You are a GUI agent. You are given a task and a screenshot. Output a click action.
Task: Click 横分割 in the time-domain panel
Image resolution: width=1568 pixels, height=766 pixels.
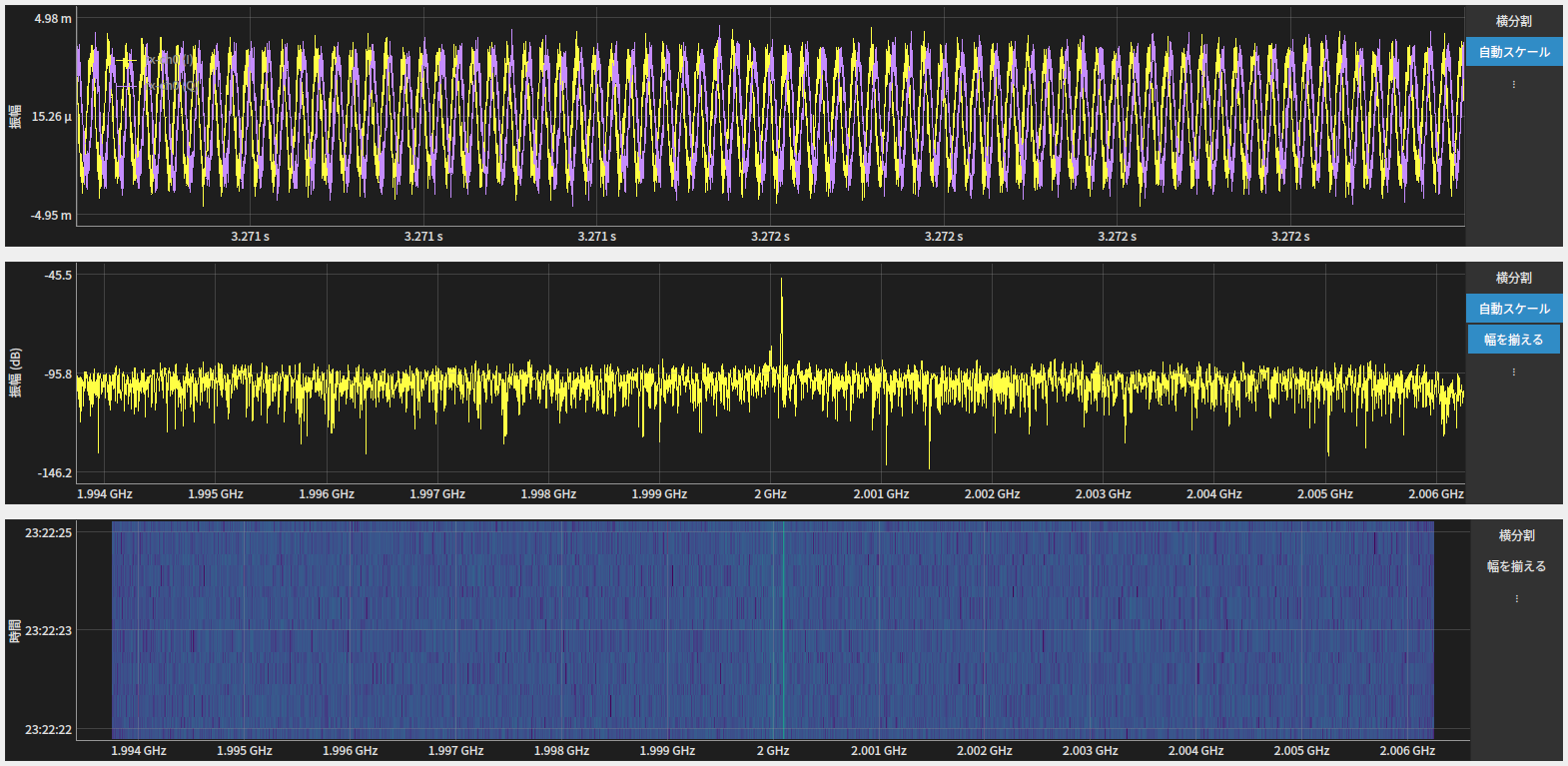[x=1514, y=21]
